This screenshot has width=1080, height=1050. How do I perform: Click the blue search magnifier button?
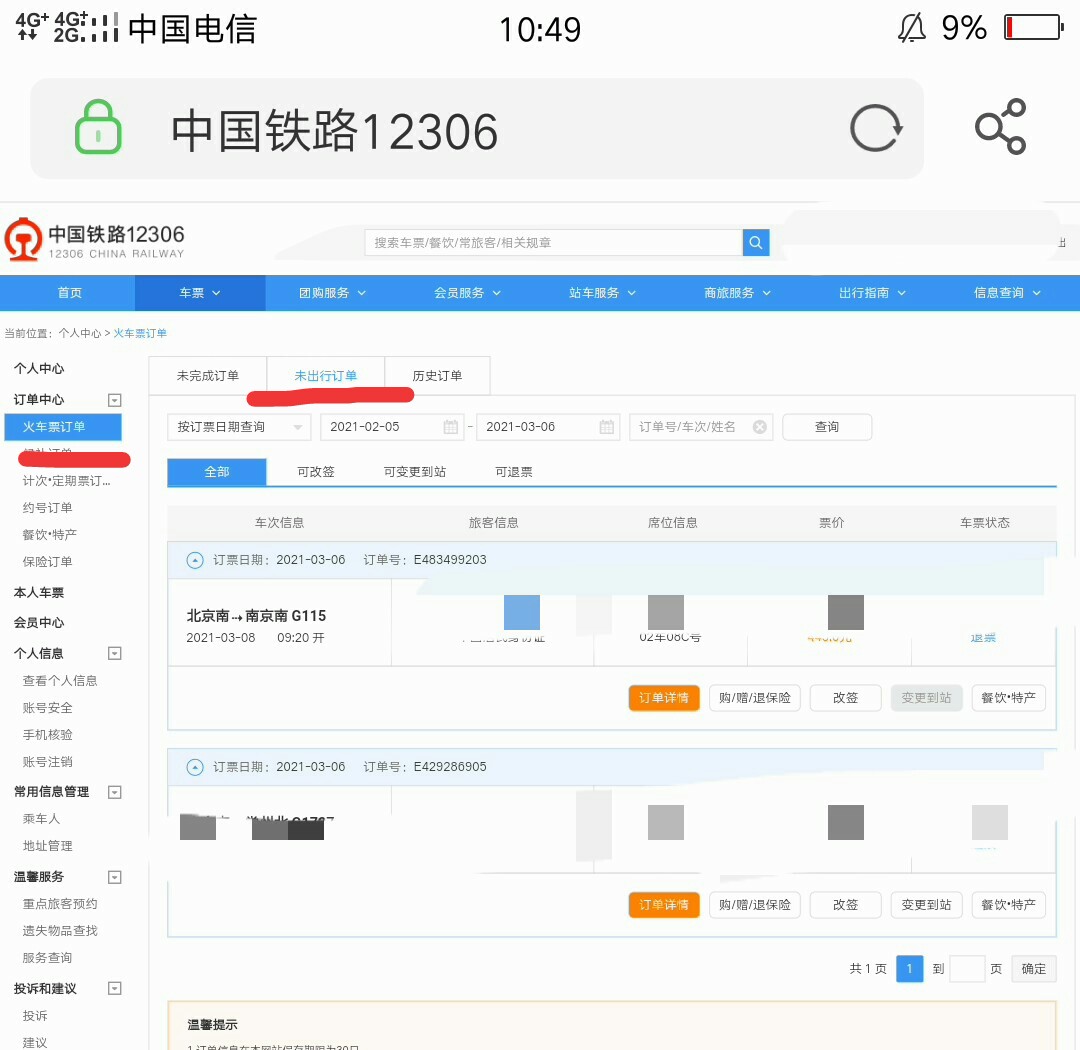pos(756,243)
